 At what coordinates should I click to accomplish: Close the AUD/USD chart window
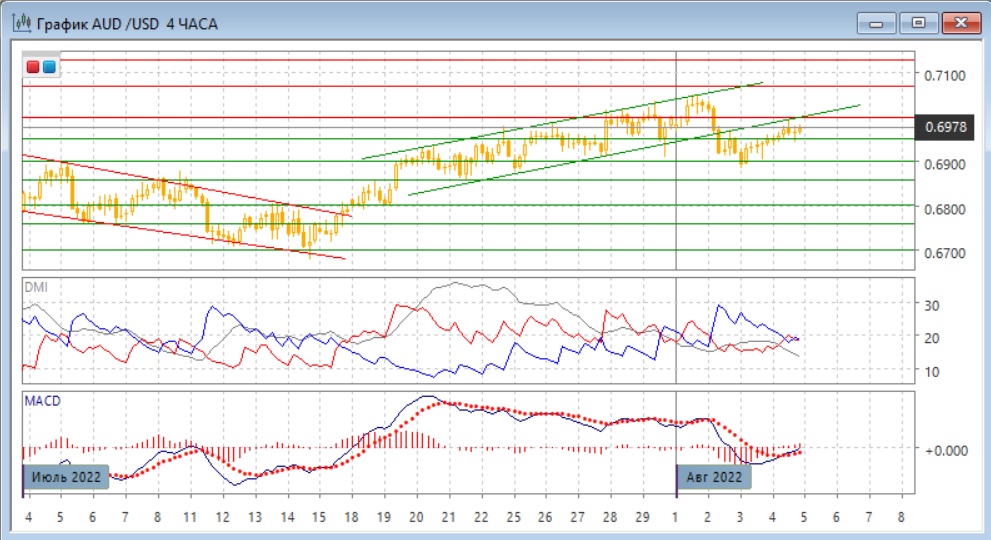(958, 22)
